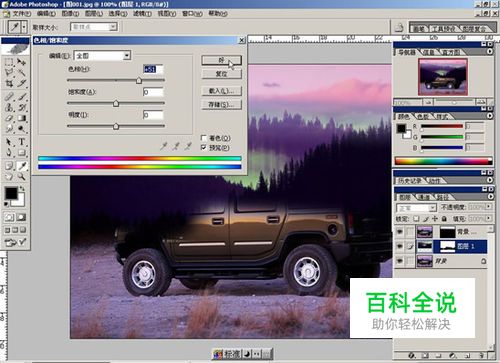Screen dimensions: 500x363
Task: Select the Lasso tool
Action: [x=9, y=72]
